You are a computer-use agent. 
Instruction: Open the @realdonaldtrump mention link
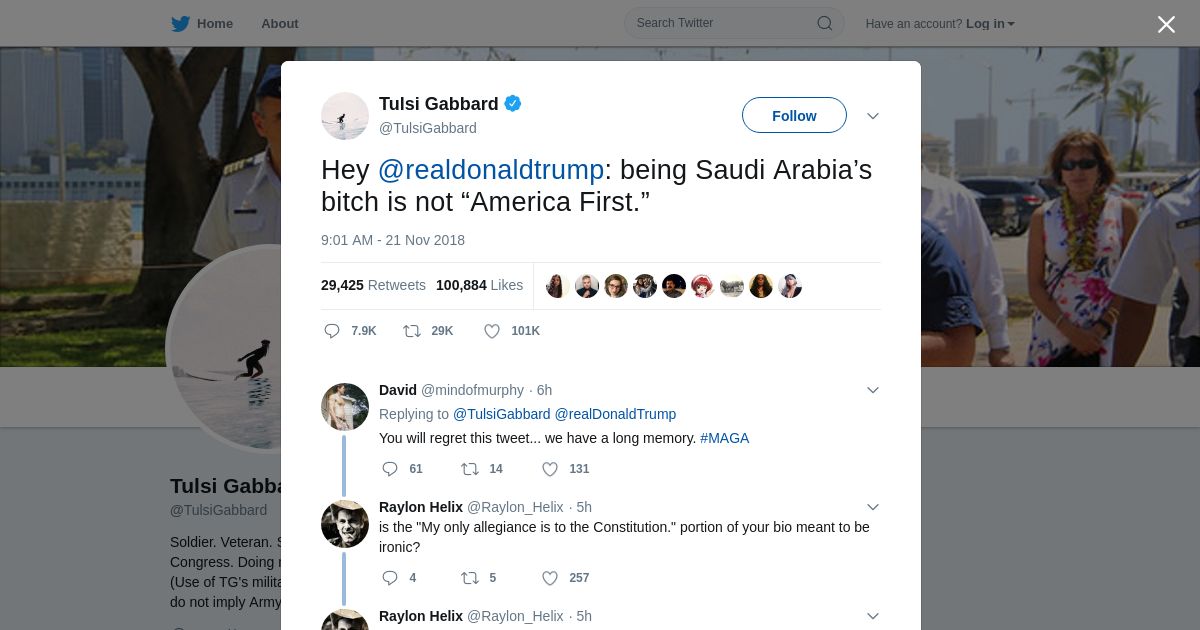tap(491, 170)
